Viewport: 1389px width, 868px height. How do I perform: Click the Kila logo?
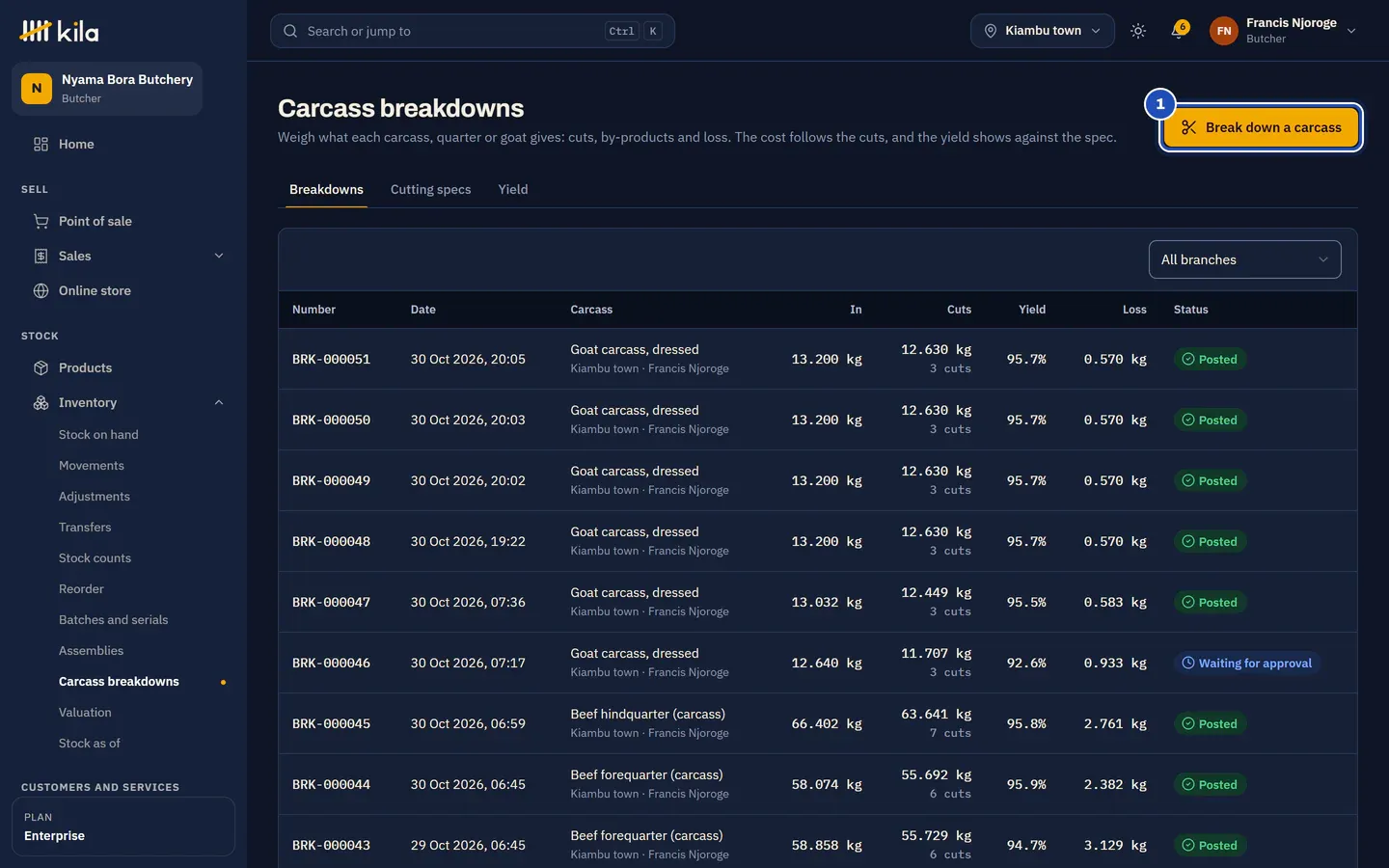59,31
